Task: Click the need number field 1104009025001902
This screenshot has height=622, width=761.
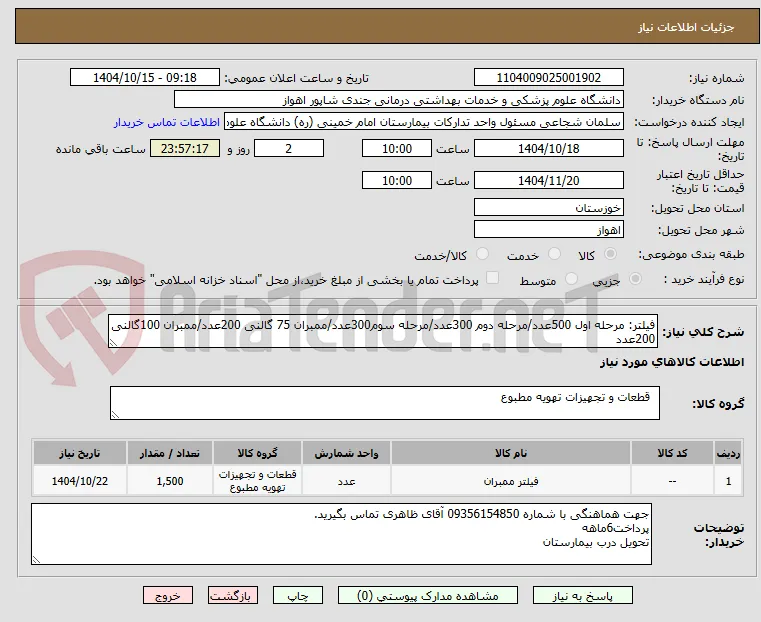Action: click(548, 78)
